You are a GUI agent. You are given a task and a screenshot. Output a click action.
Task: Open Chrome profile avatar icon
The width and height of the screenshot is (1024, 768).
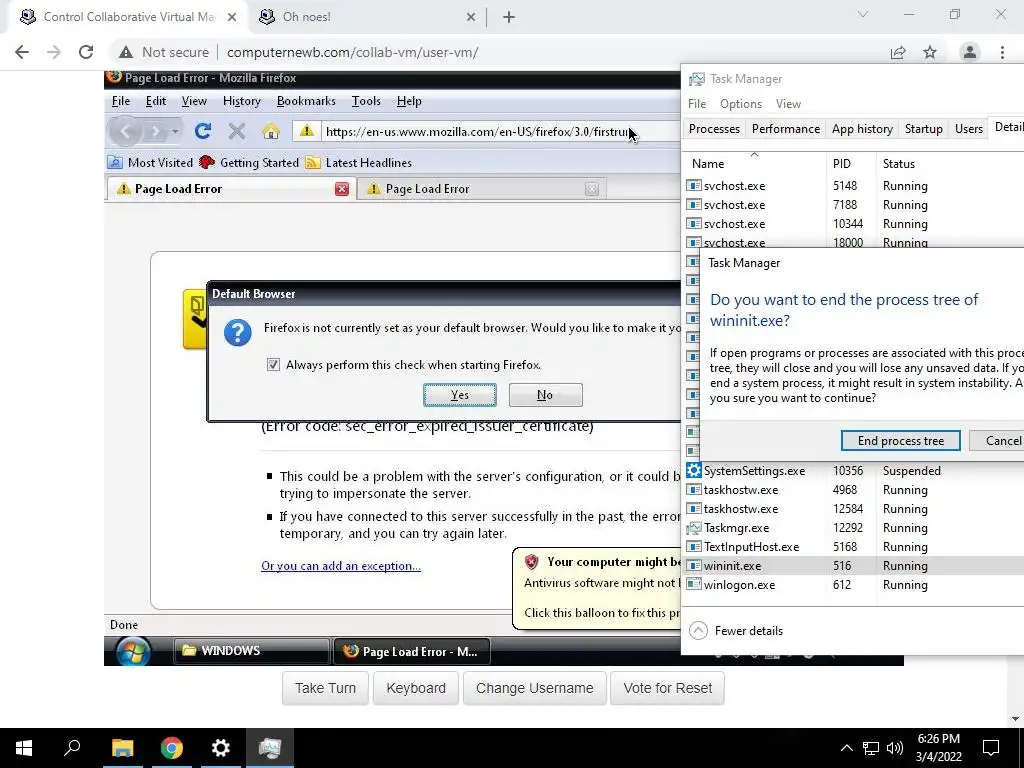pyautogui.click(x=970, y=52)
